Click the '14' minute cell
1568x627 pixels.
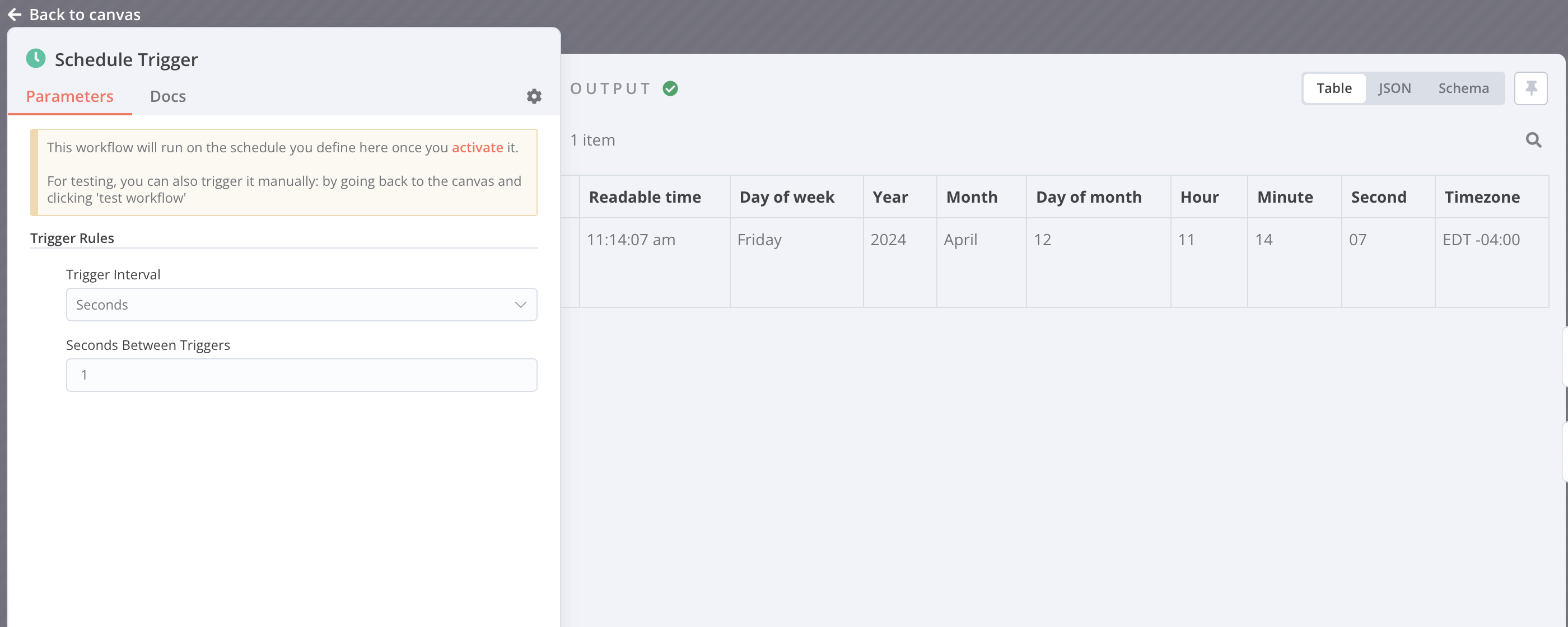coord(1294,263)
